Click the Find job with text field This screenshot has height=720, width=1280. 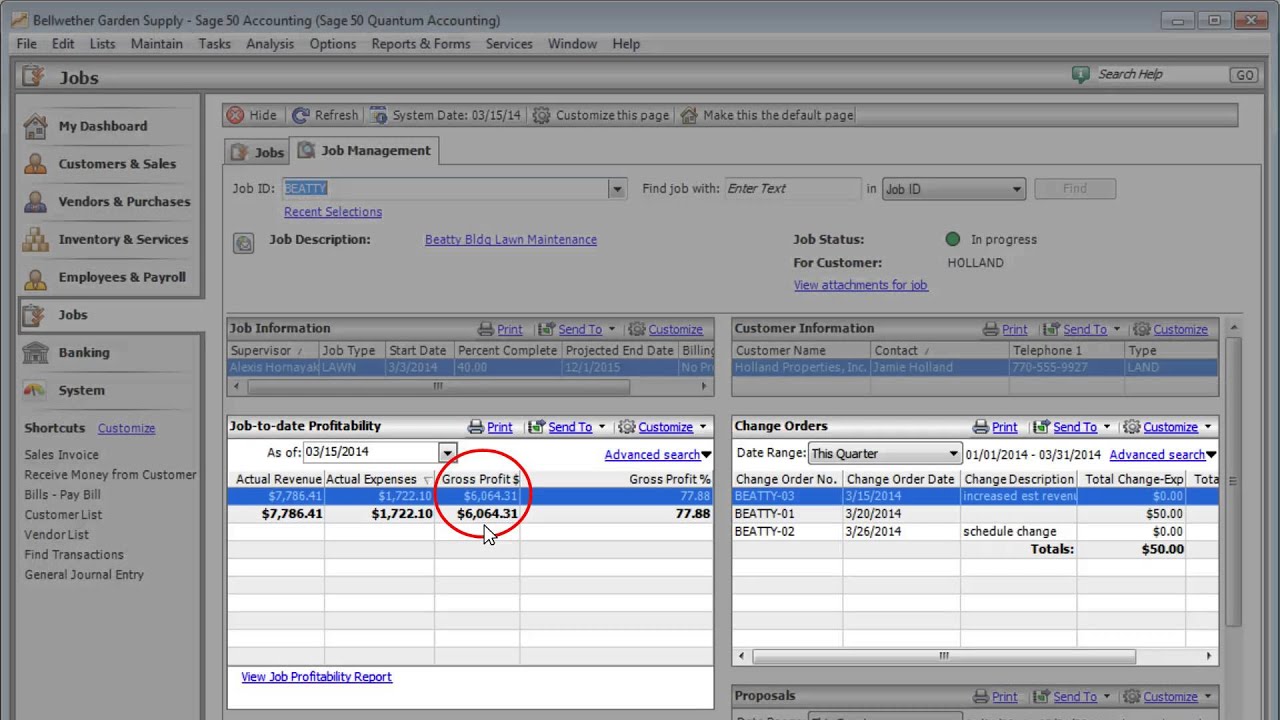point(792,189)
